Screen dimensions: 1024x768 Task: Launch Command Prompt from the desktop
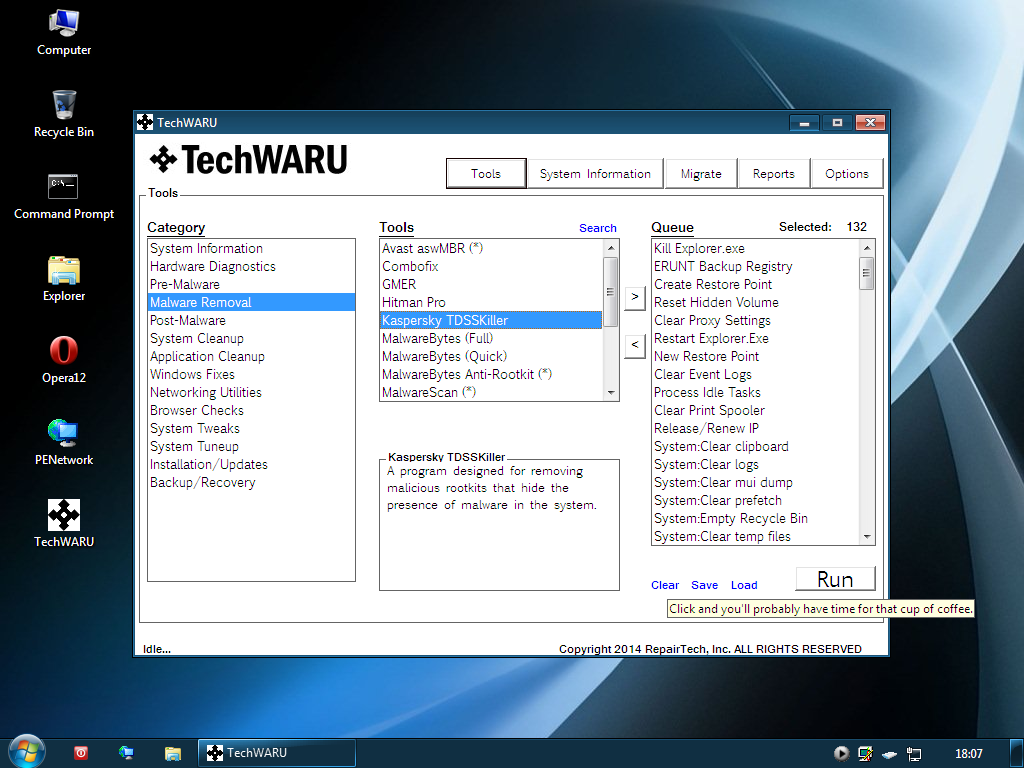coord(64,197)
